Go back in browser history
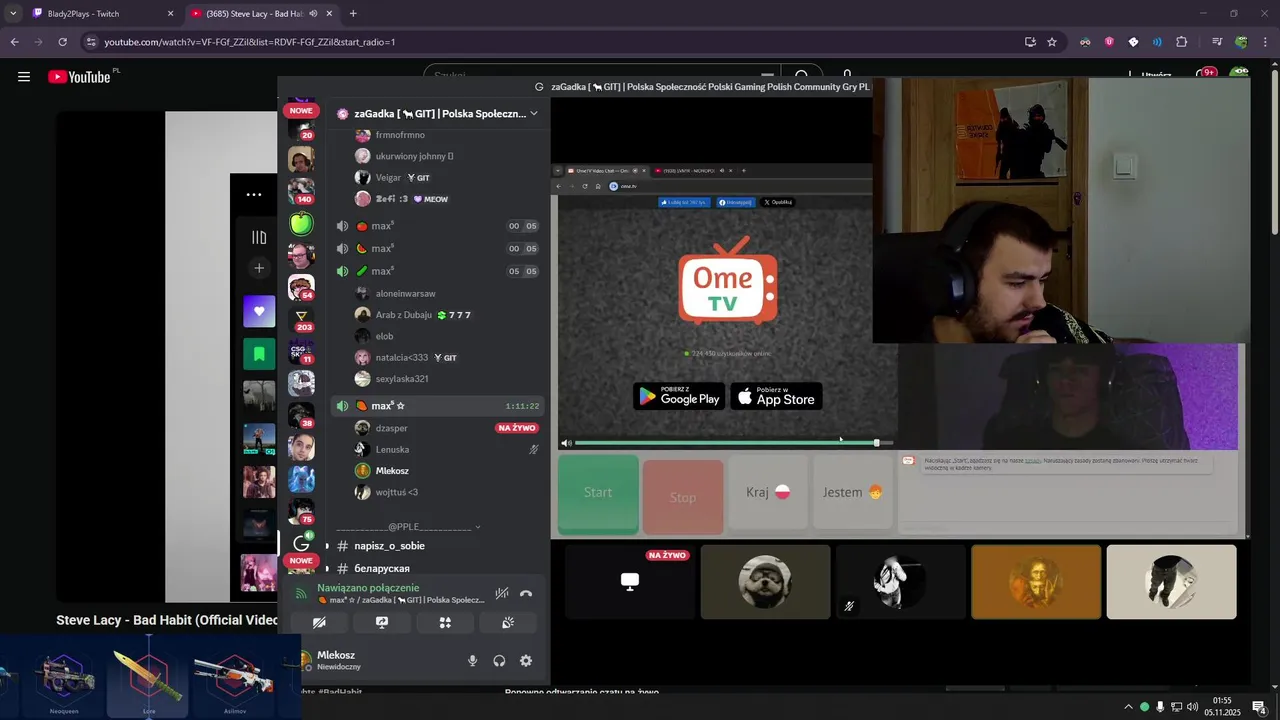This screenshot has height=720, width=1280. (14, 42)
